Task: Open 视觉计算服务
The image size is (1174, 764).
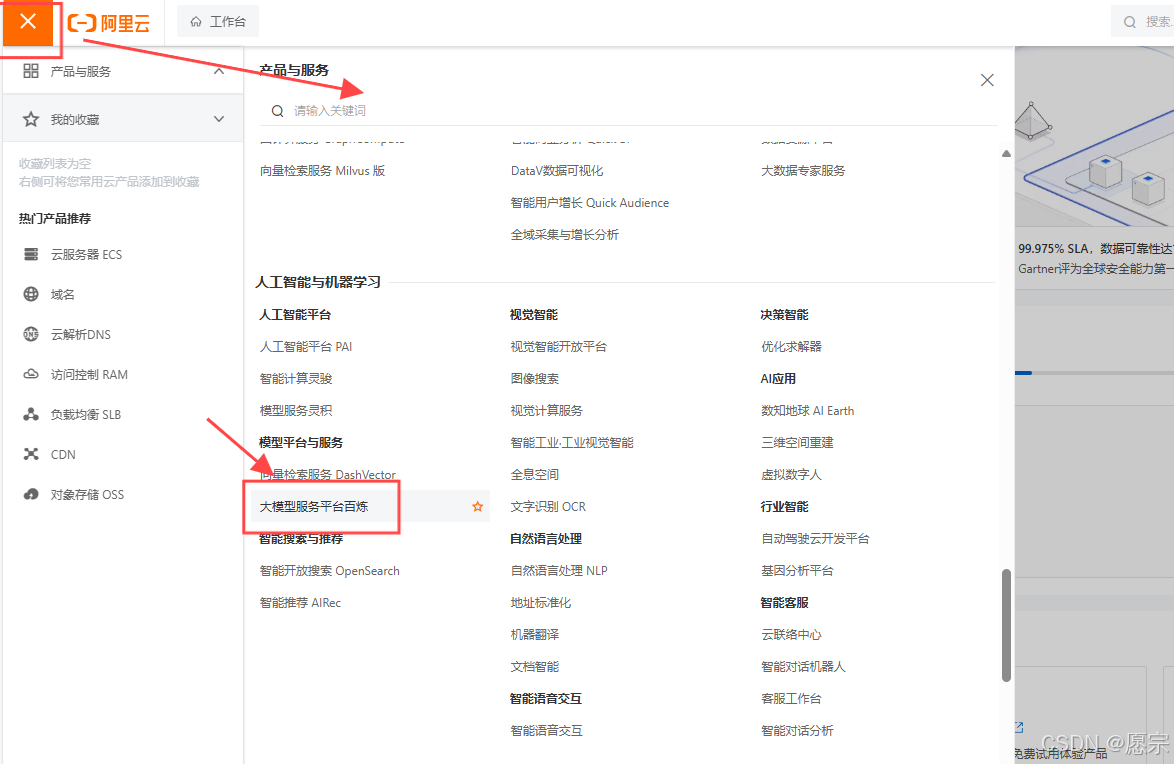Action: click(x=547, y=410)
